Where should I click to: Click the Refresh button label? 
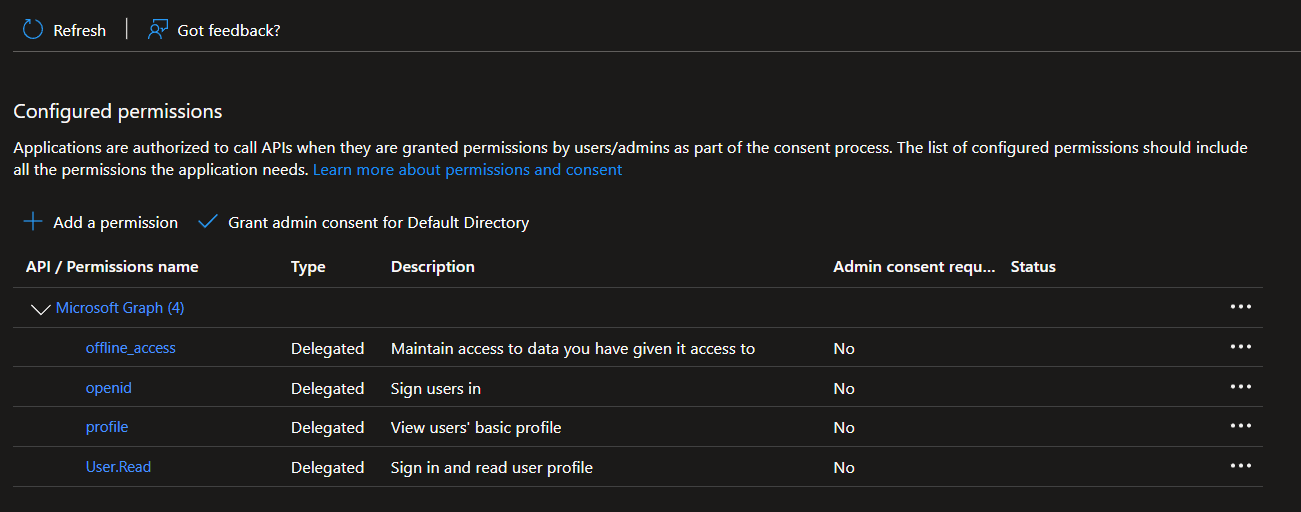click(79, 31)
